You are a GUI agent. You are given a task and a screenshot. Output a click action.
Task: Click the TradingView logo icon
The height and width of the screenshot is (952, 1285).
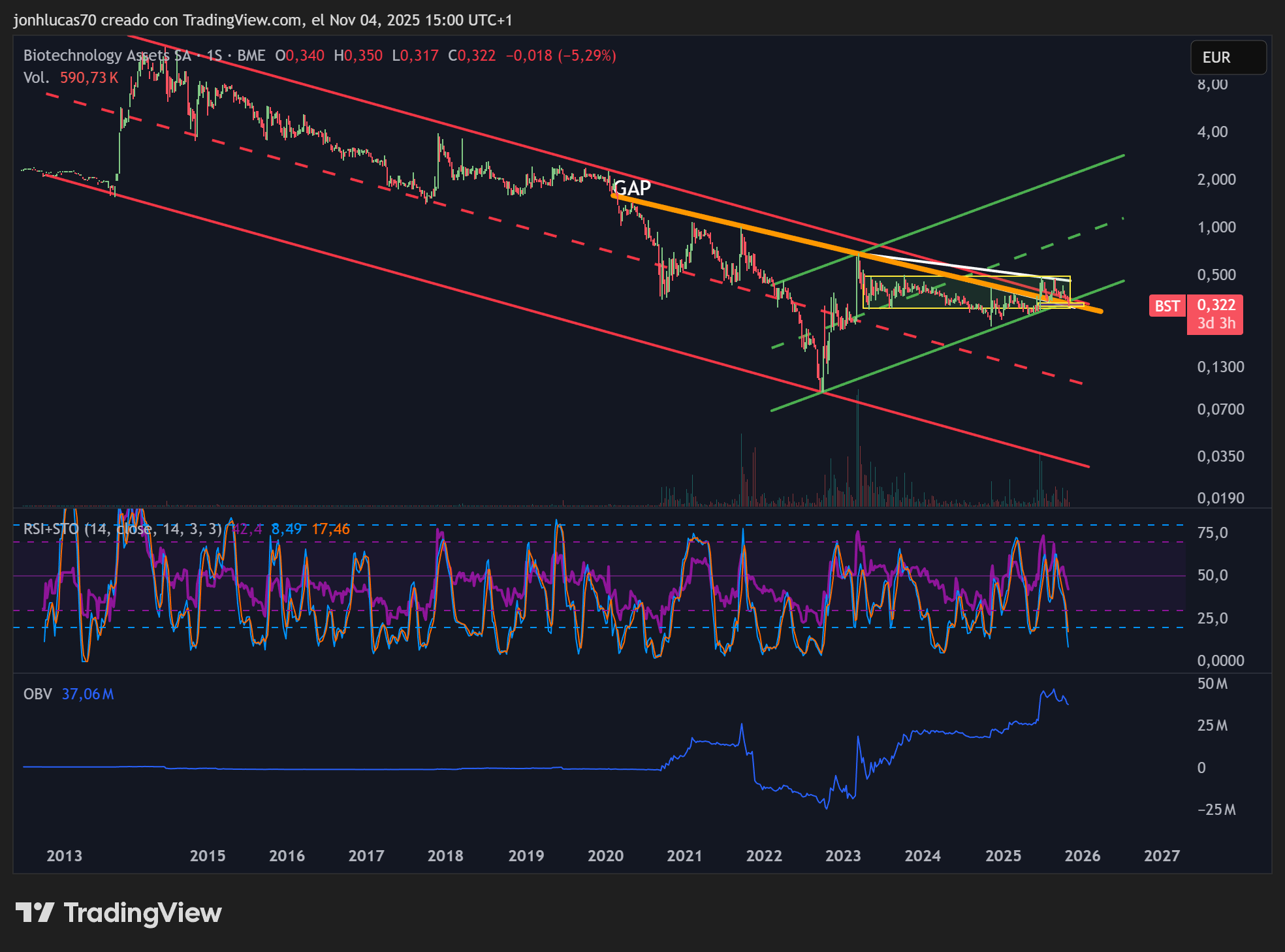pos(35,912)
